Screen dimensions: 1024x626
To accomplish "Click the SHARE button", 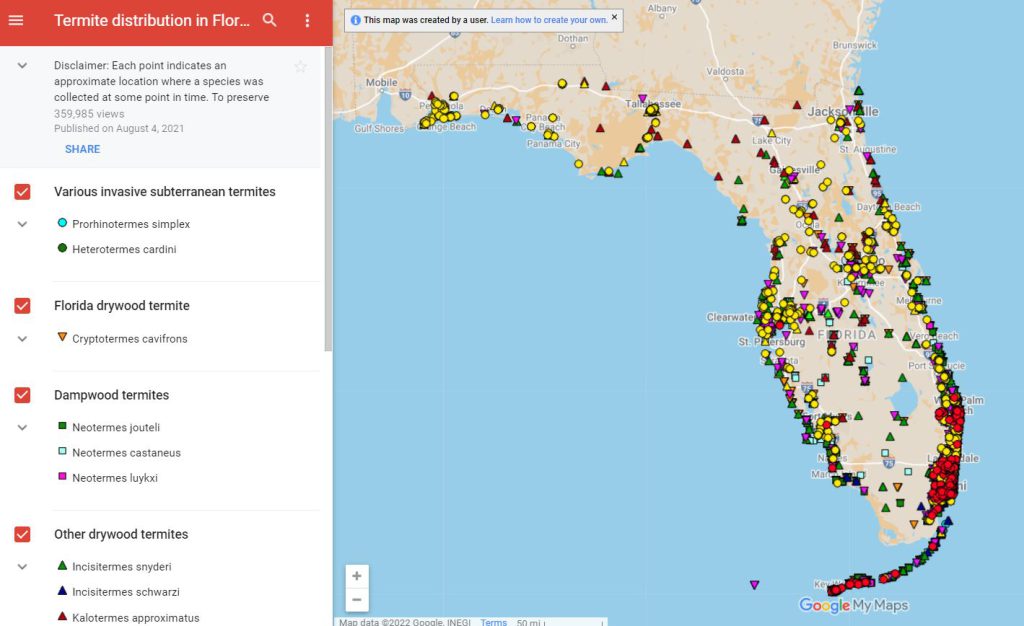I will pyautogui.click(x=82, y=149).
